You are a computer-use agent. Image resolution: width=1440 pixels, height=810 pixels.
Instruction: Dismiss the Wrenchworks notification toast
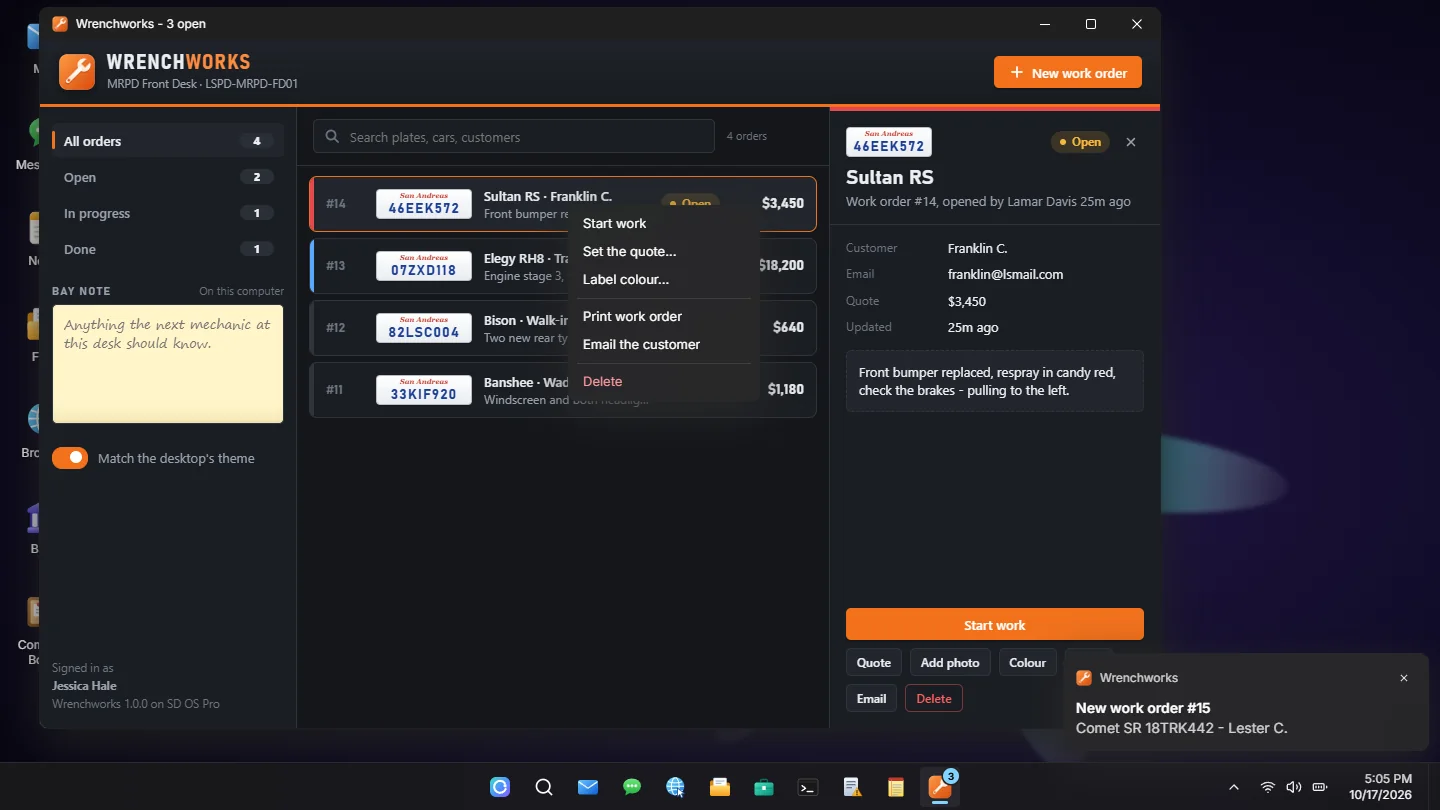pyautogui.click(x=1404, y=678)
